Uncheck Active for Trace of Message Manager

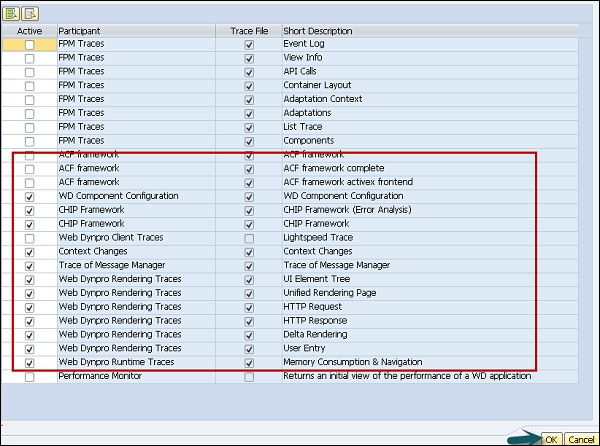(29, 265)
